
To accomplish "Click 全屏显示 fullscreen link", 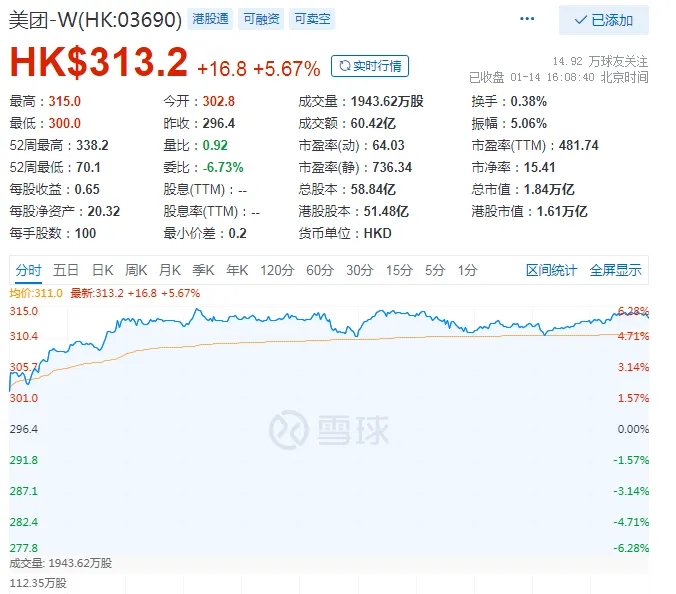I will [x=615, y=270].
